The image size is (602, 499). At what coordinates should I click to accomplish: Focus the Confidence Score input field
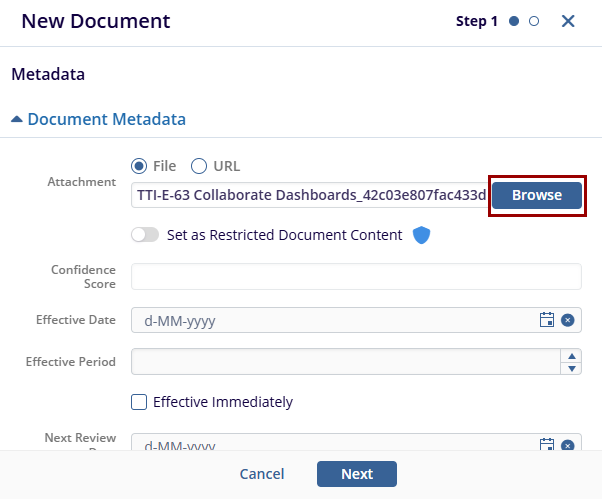[x=356, y=277]
